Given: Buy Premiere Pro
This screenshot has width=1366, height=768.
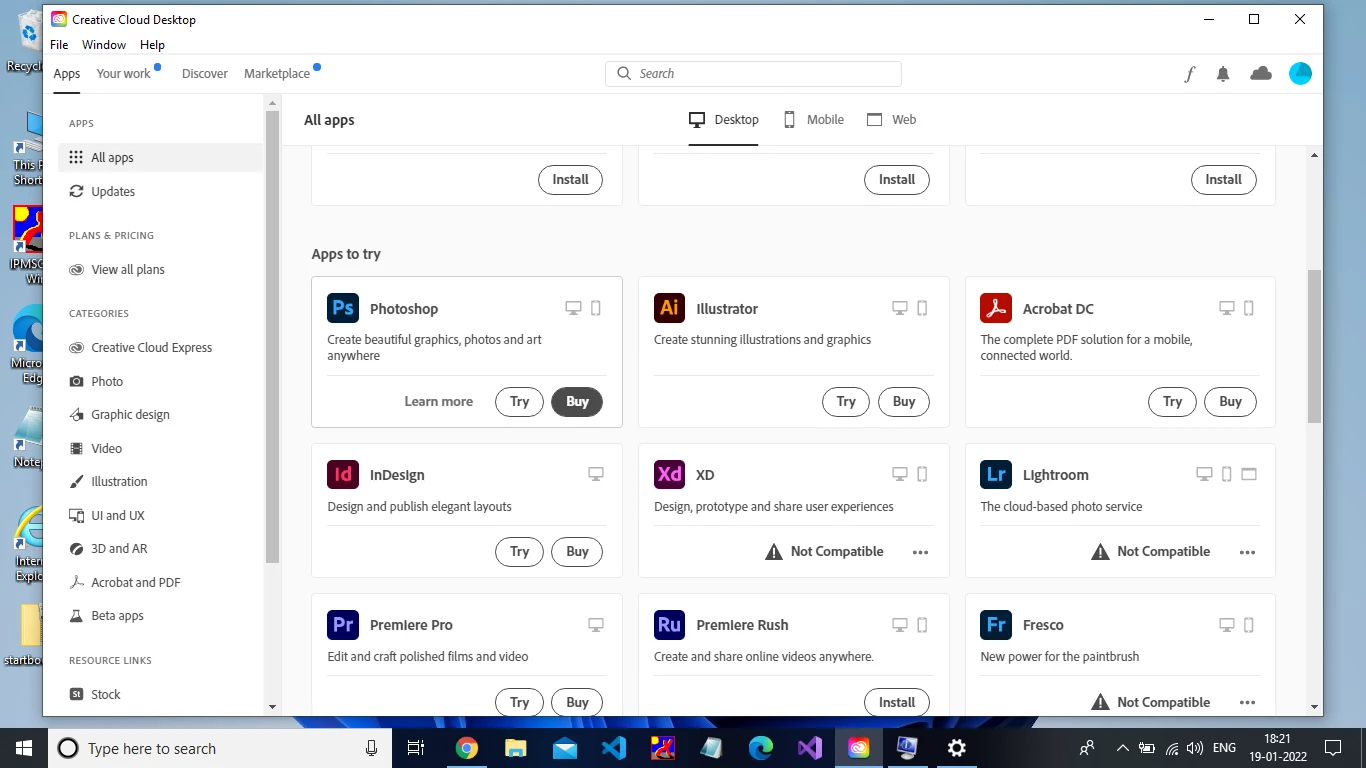Looking at the screenshot, I should [577, 702].
